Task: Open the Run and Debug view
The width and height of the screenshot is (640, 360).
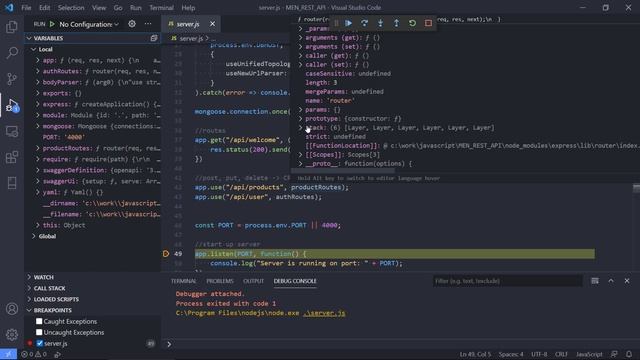Action: coord(12,105)
